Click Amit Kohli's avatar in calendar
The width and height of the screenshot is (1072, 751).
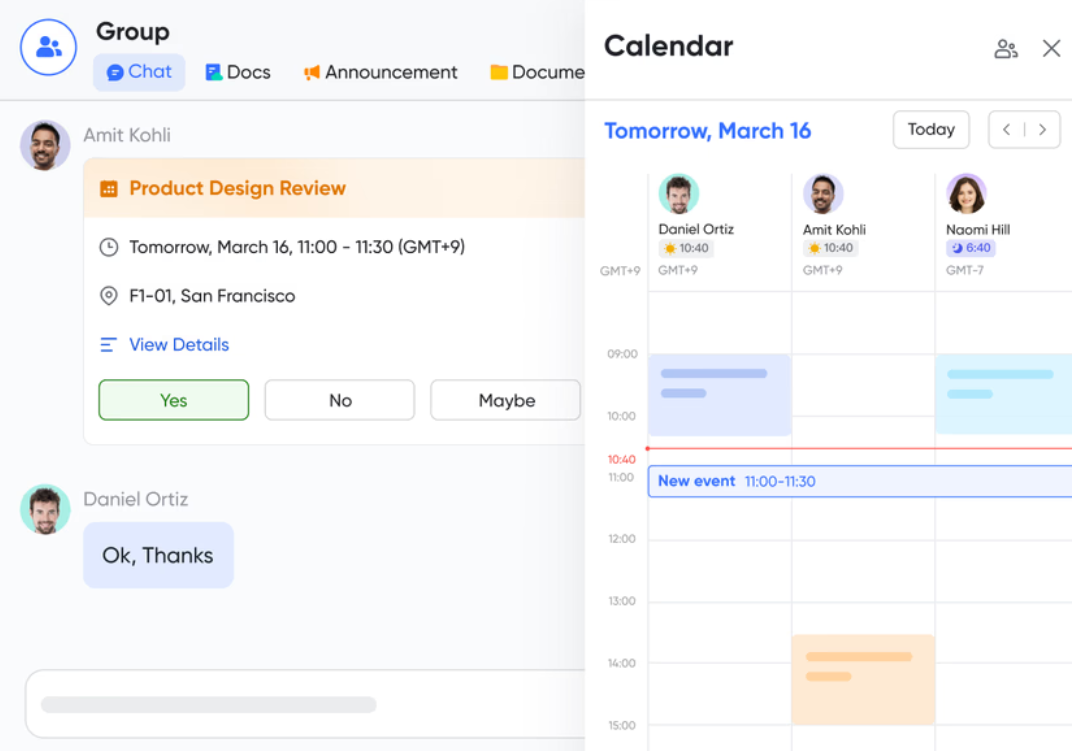pos(822,194)
